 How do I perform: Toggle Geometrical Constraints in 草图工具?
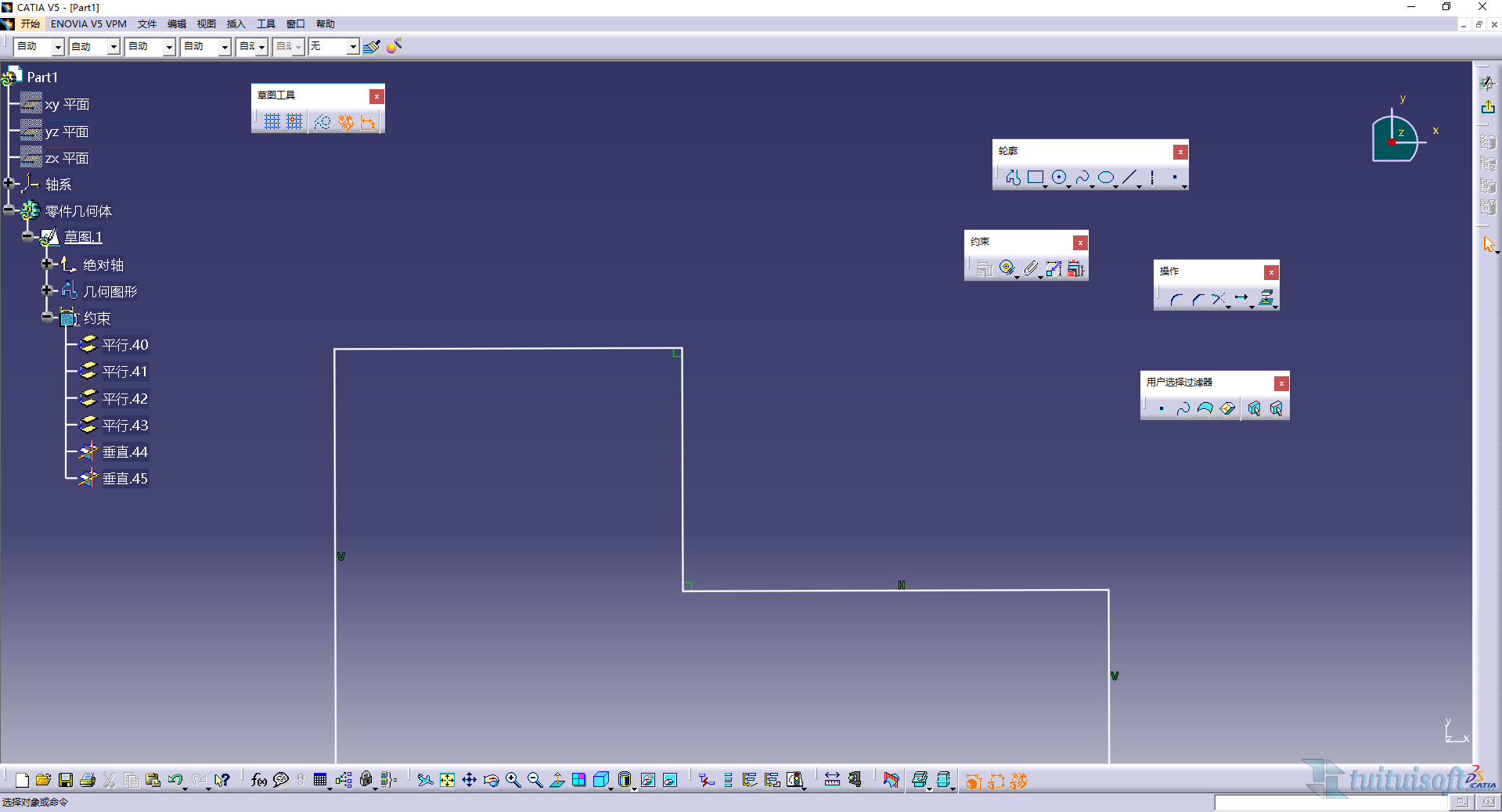click(x=345, y=122)
